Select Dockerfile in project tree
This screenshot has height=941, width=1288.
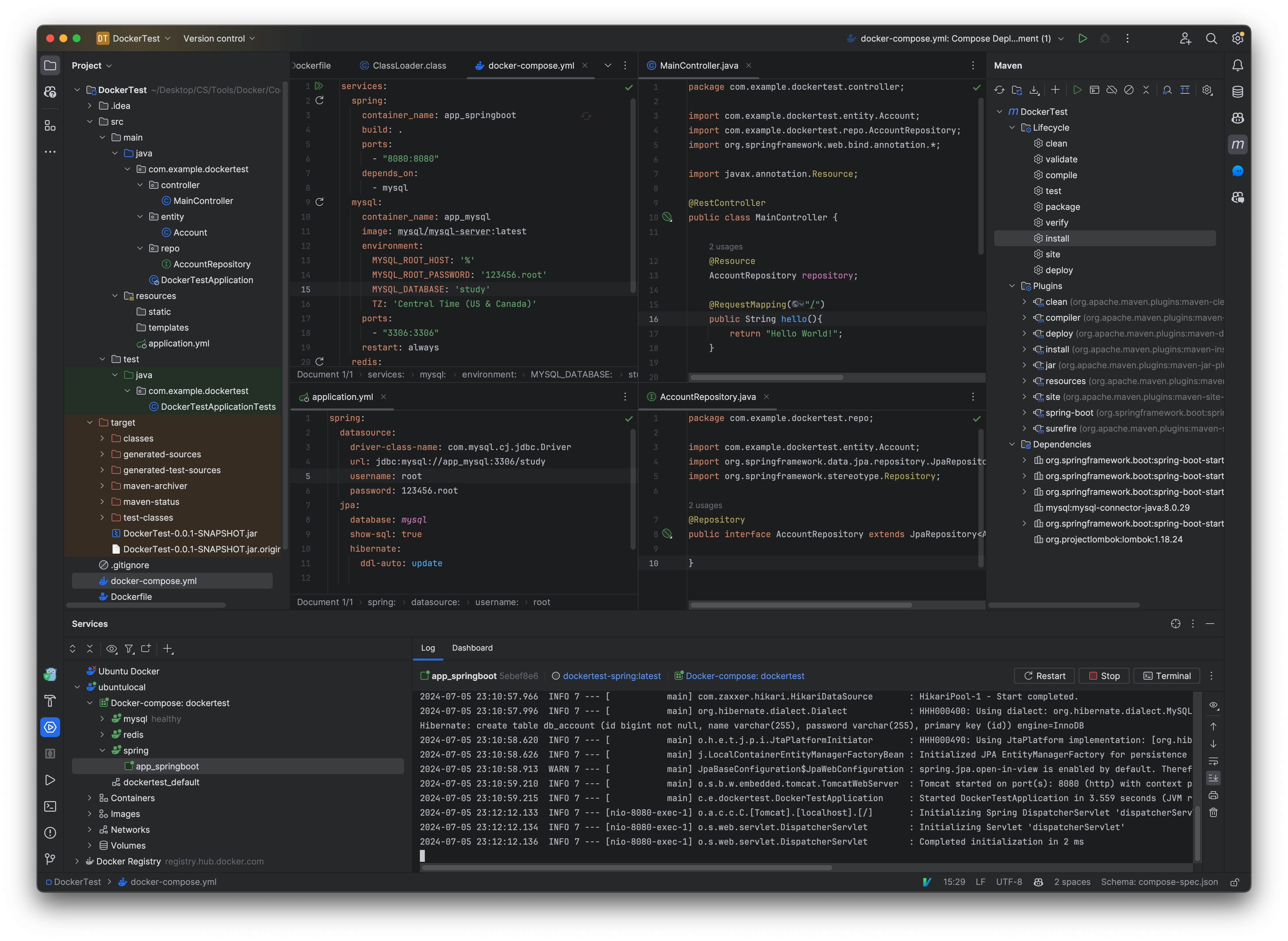(x=131, y=597)
